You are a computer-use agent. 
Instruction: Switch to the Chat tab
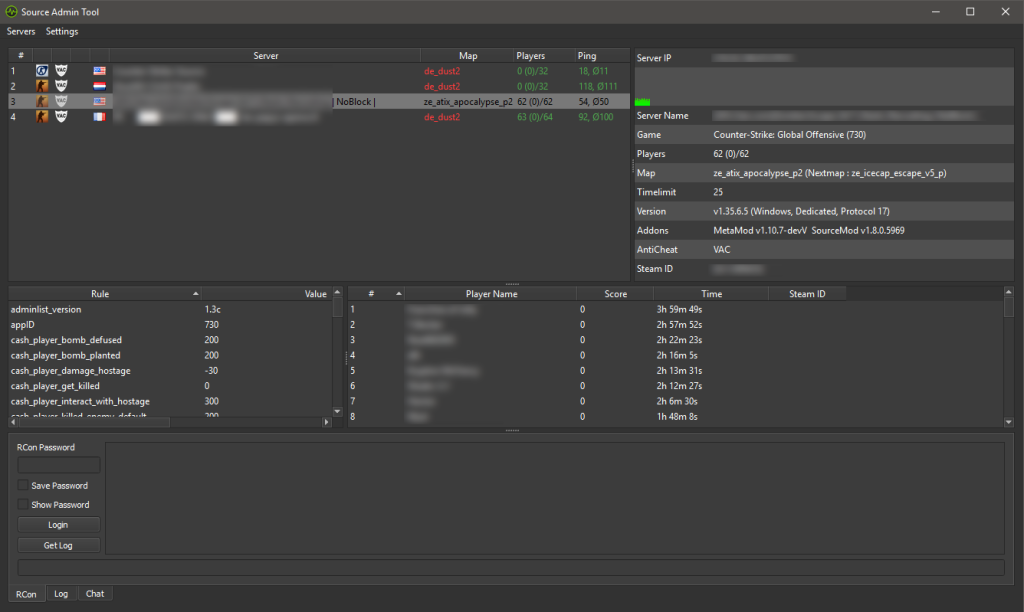[95, 594]
